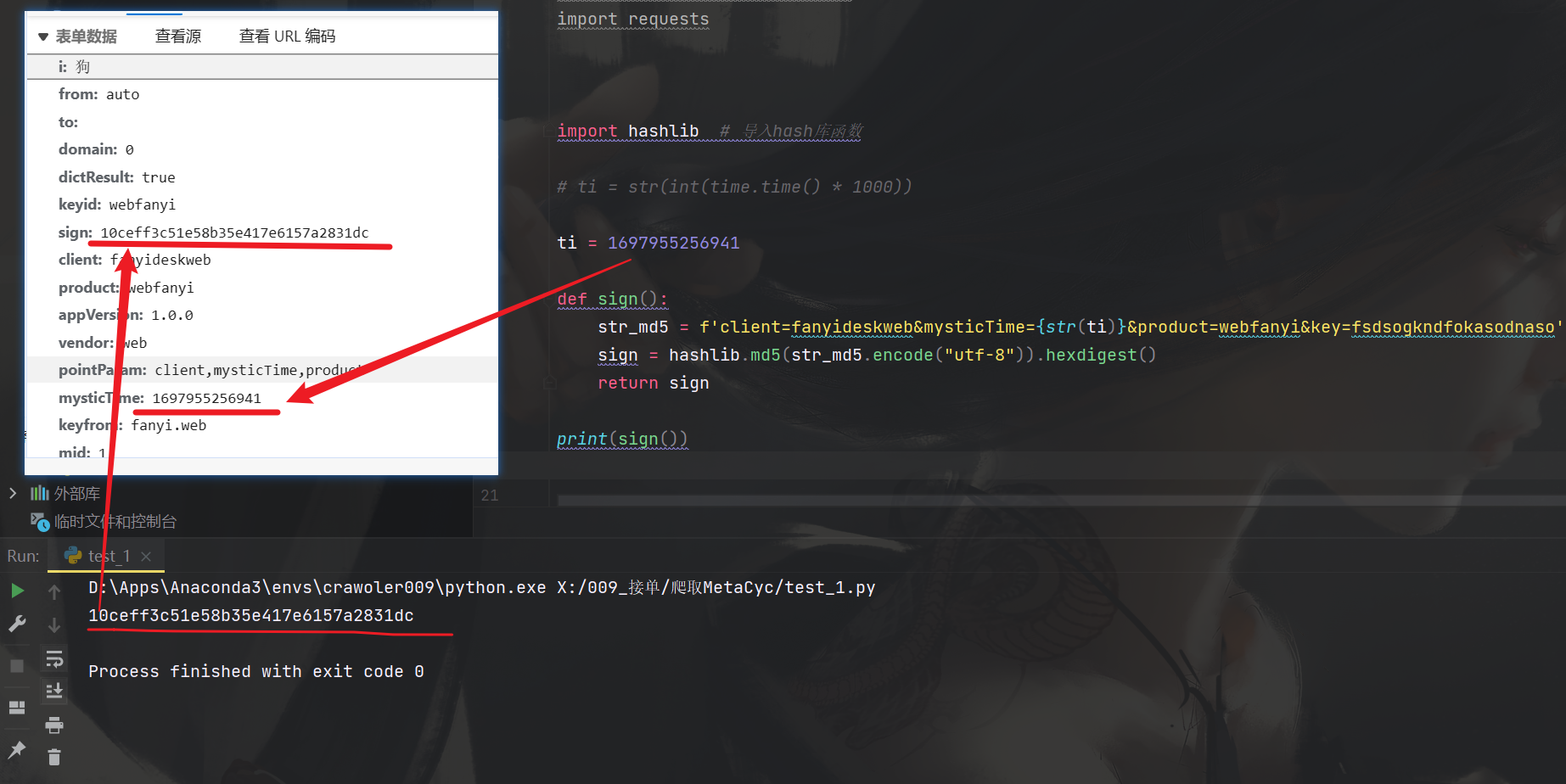Click the 'vendor: web' form row
Screen dimensions: 1566x784
click(x=262, y=343)
